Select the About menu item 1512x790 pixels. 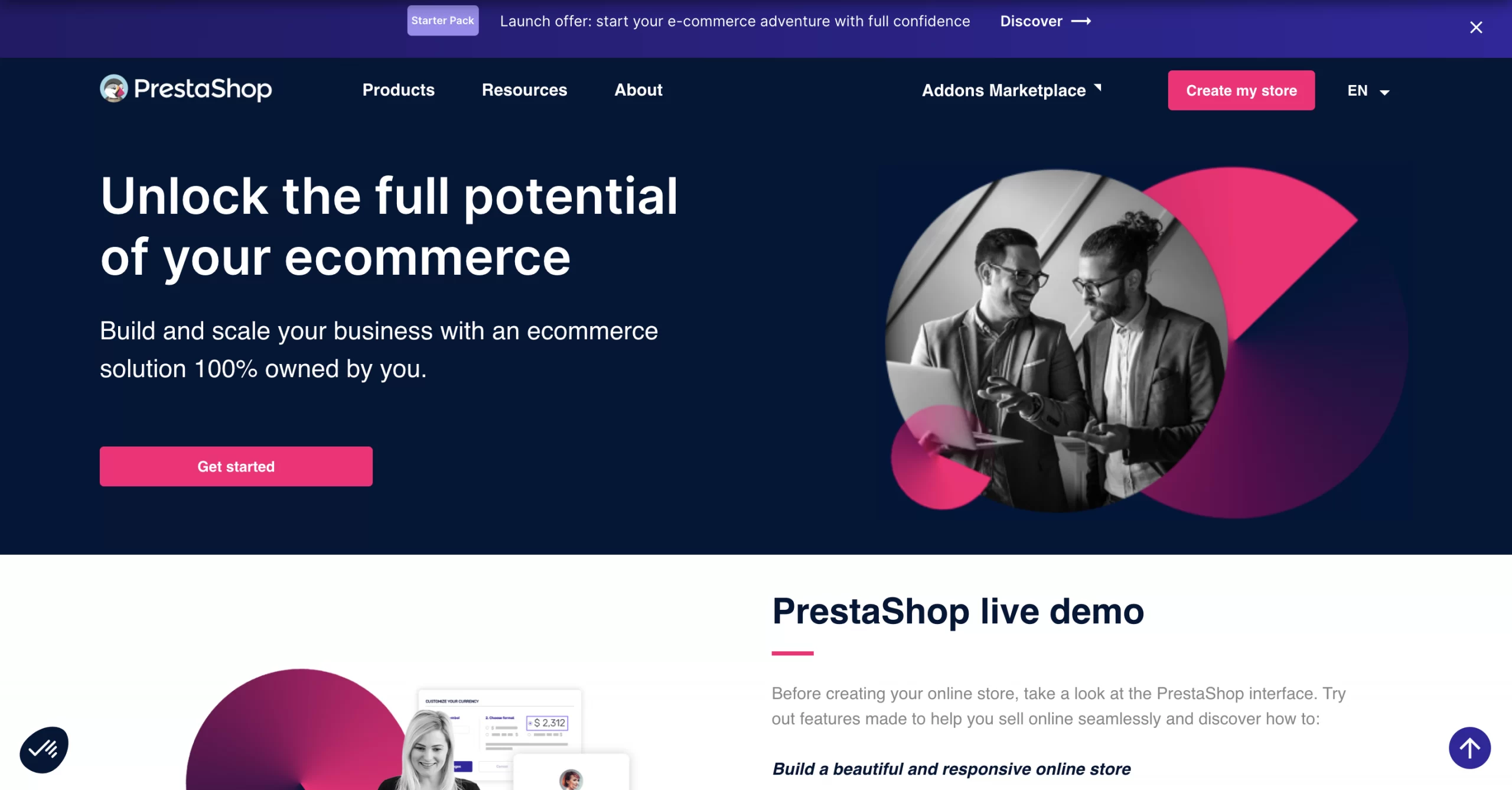[638, 89]
